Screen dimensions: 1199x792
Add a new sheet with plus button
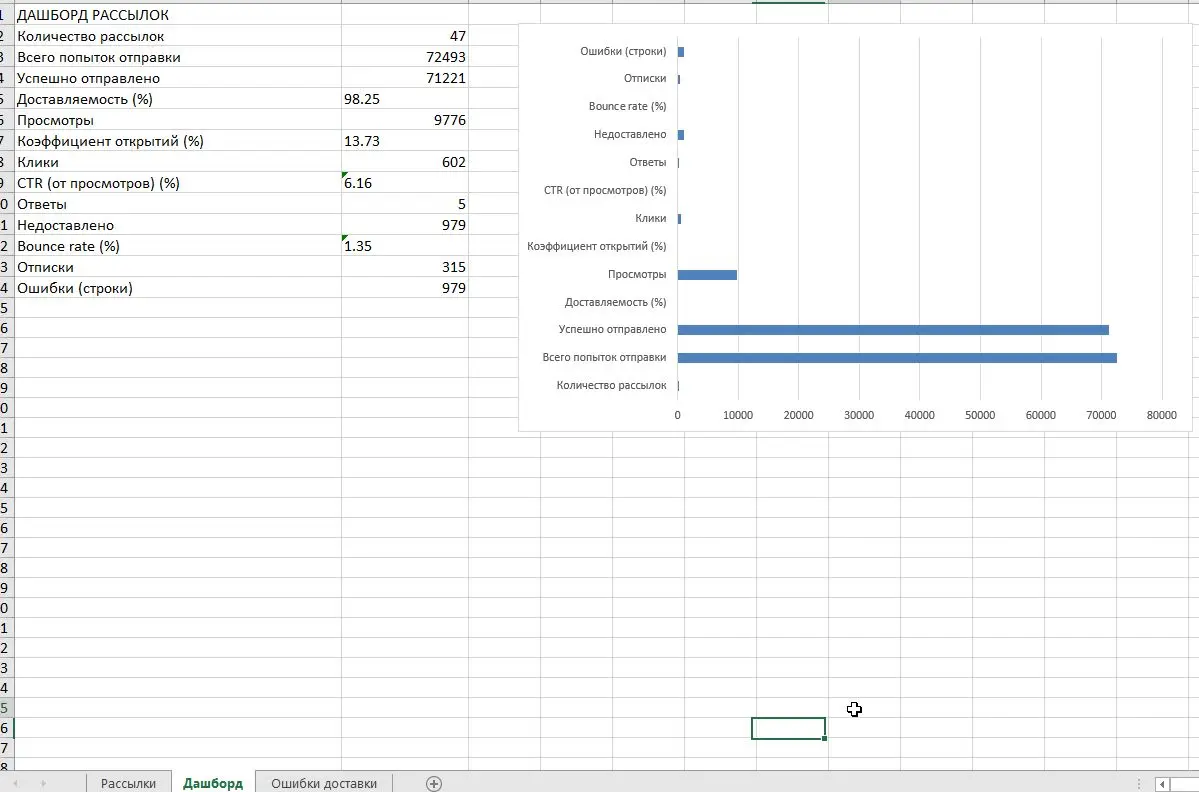point(433,784)
